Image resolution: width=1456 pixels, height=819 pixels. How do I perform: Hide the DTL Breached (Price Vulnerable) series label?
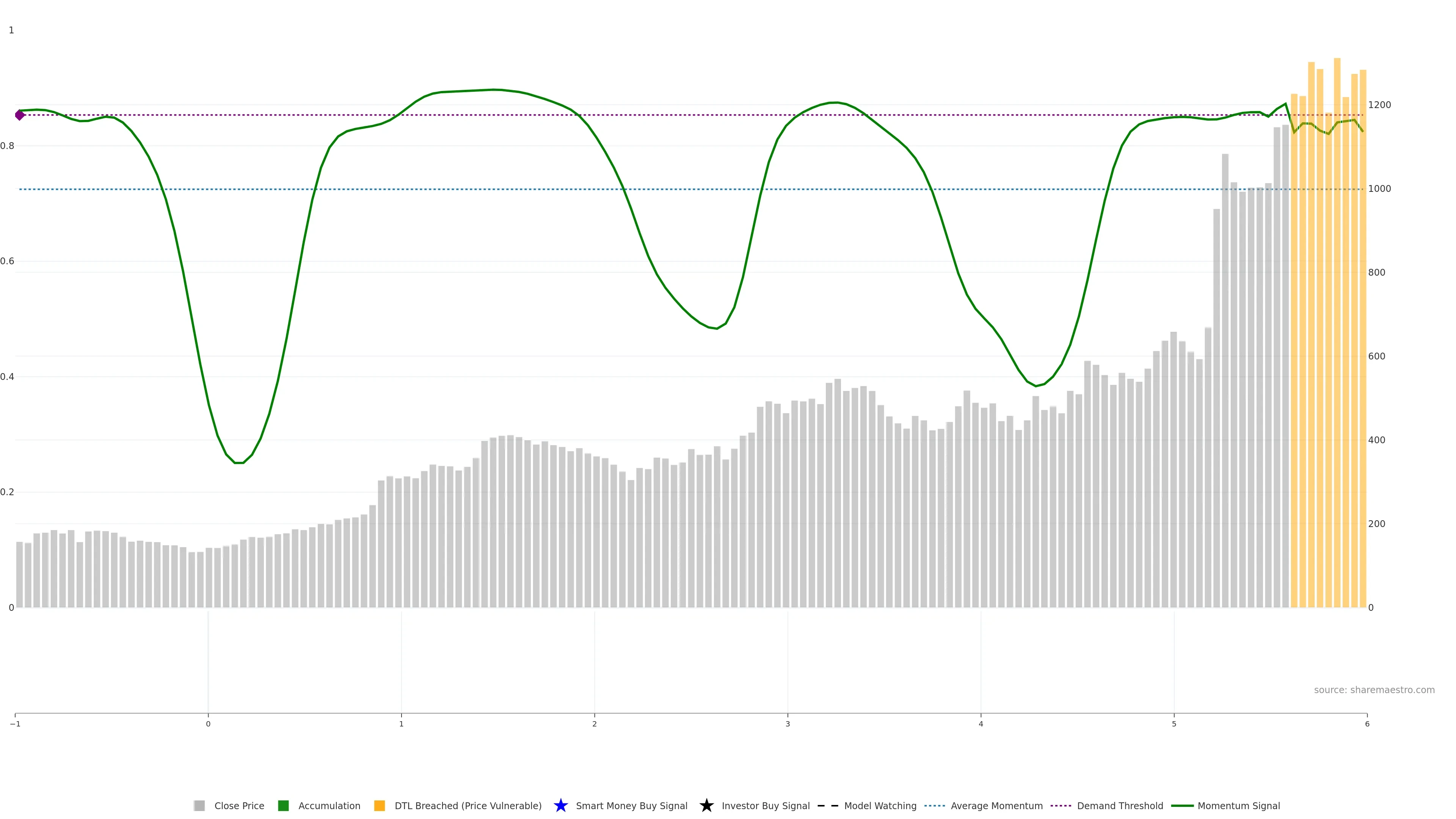(468, 805)
